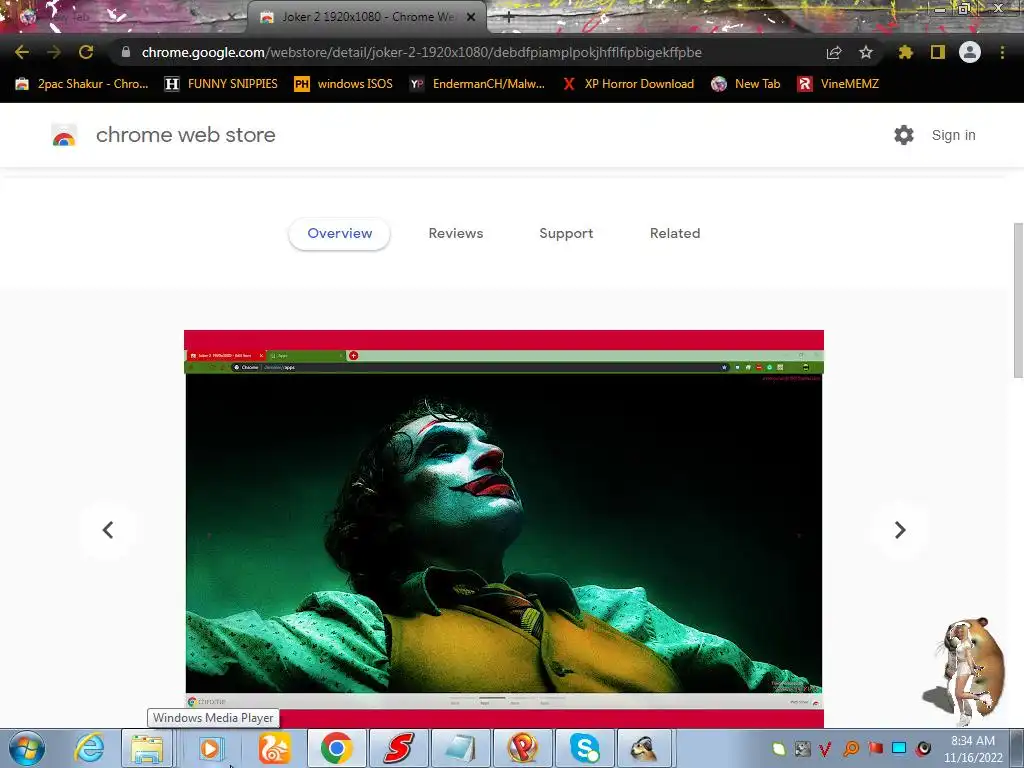The width and height of the screenshot is (1024, 768).
Task: Switch to the Support tab
Action: click(566, 234)
